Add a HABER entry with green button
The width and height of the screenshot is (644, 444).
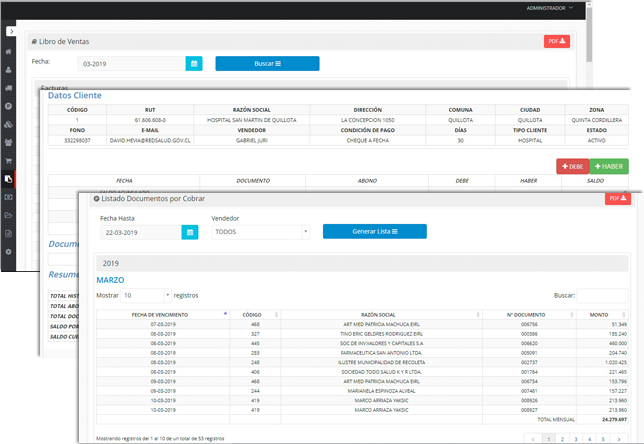coord(609,166)
